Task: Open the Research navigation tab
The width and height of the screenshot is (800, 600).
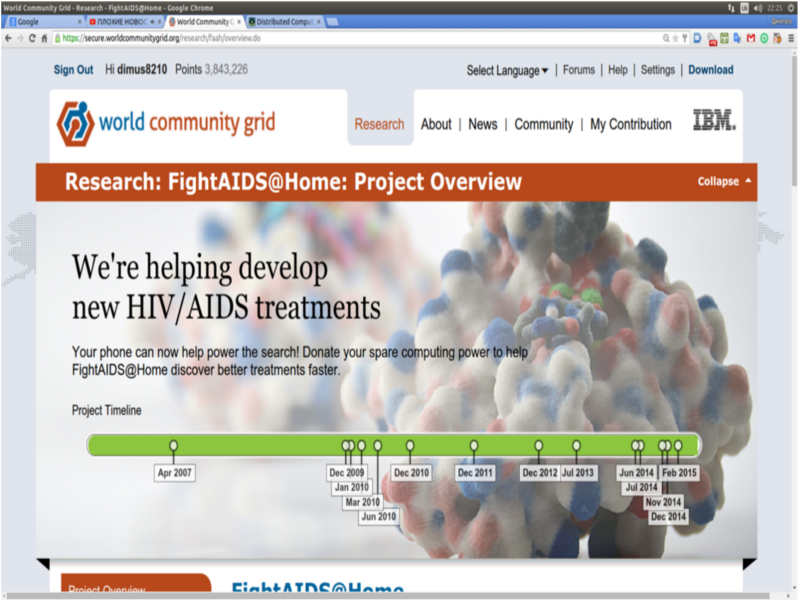Action: coord(380,124)
